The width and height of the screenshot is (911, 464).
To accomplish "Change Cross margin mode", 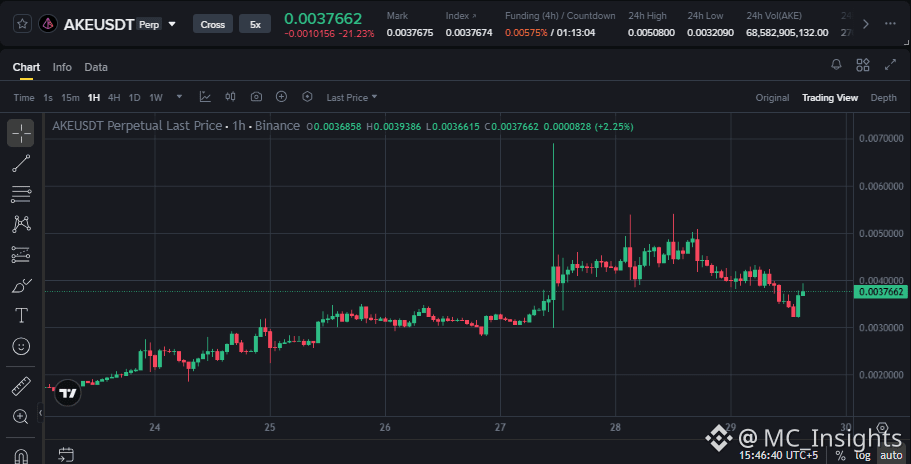I will (213, 24).
